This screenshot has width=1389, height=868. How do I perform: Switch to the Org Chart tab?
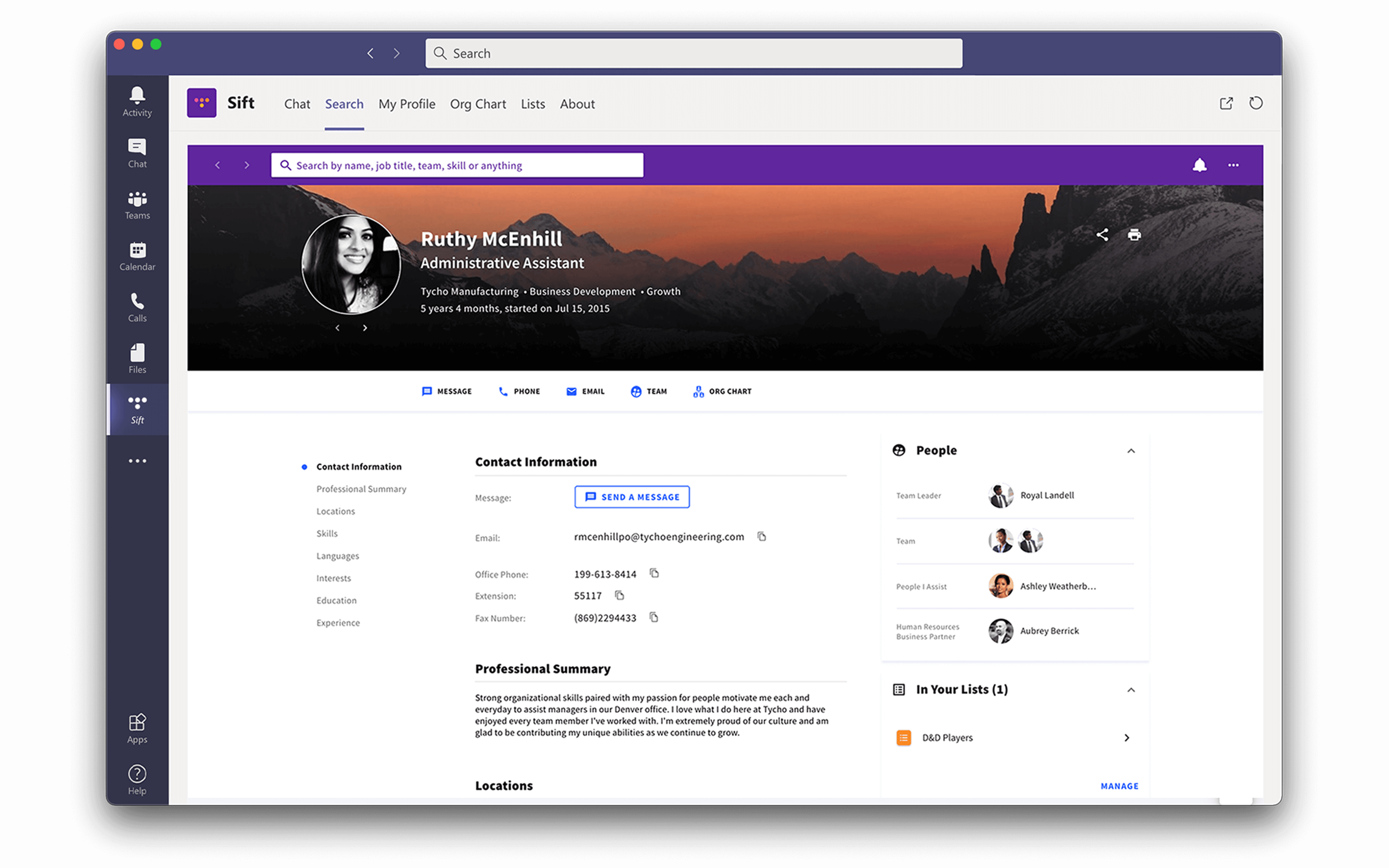(477, 104)
